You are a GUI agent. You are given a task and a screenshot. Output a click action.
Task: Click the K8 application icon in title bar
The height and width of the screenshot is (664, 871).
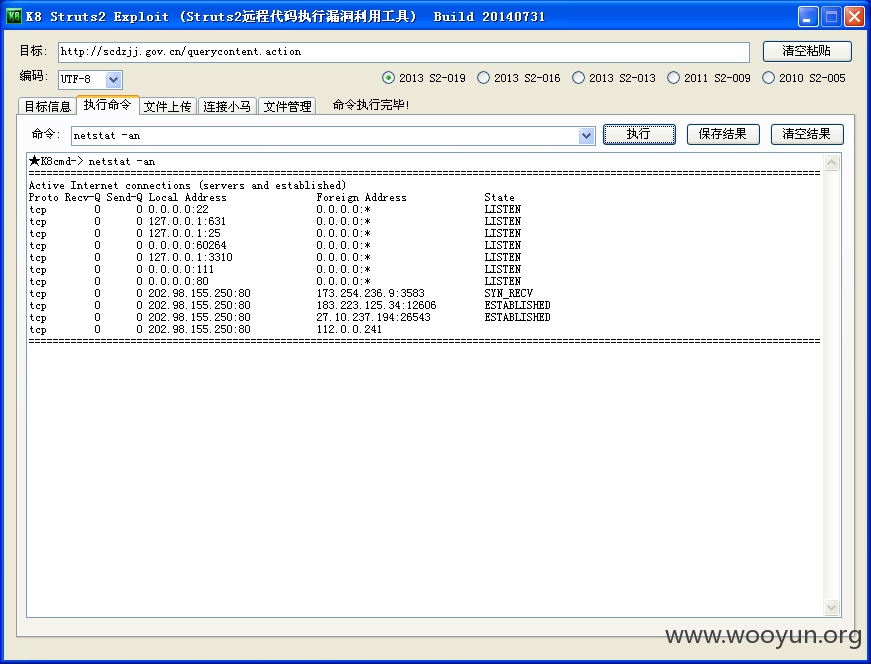pos(13,16)
